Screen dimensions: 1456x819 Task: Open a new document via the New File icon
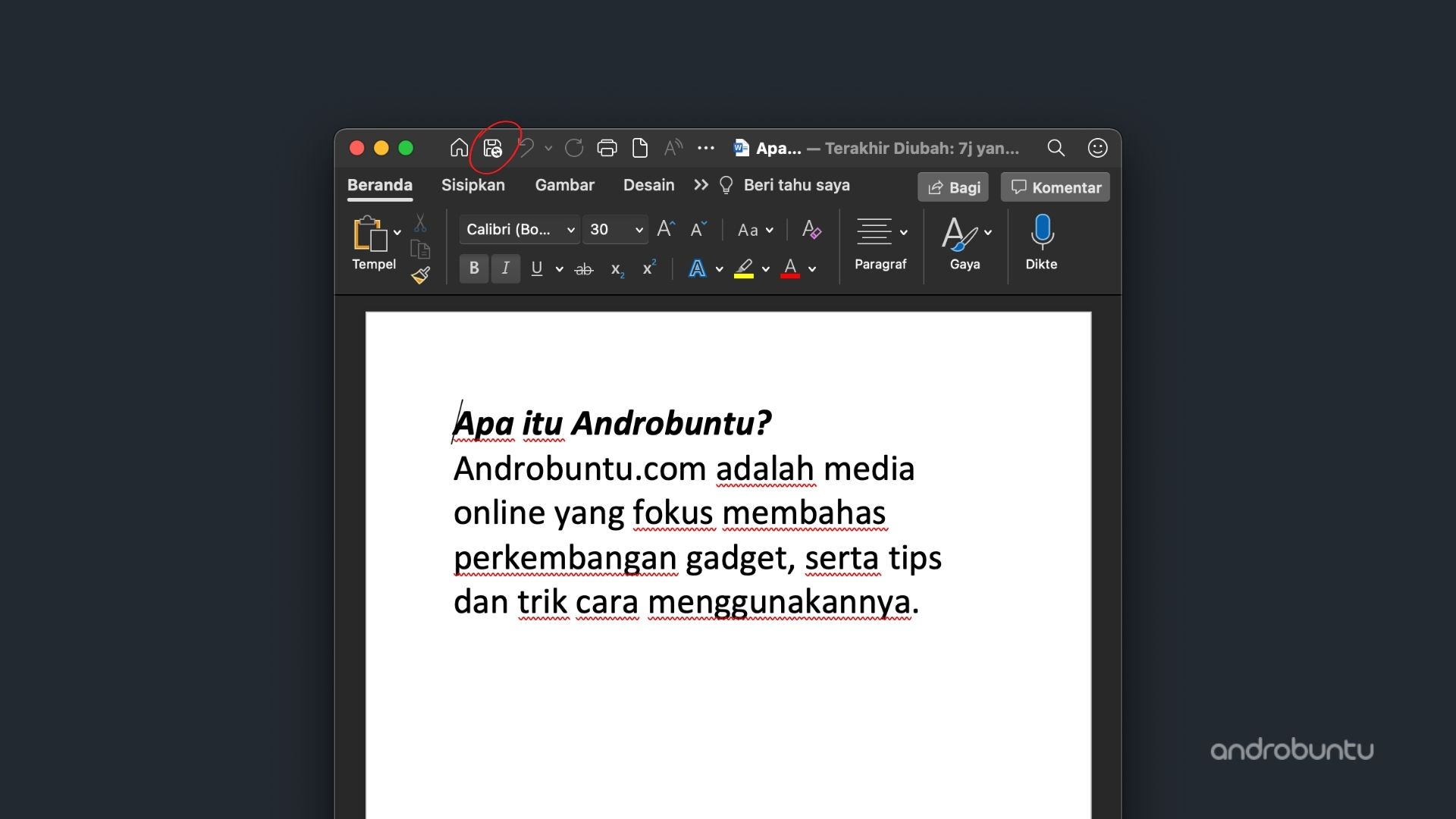coord(640,148)
